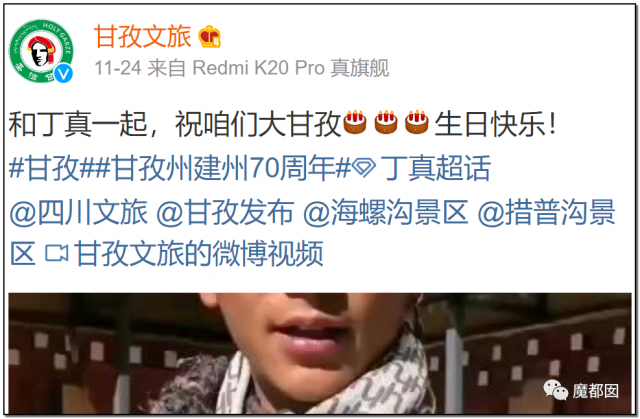Click the first birthday cake emoji
This screenshot has width=640, height=419.
[355, 122]
